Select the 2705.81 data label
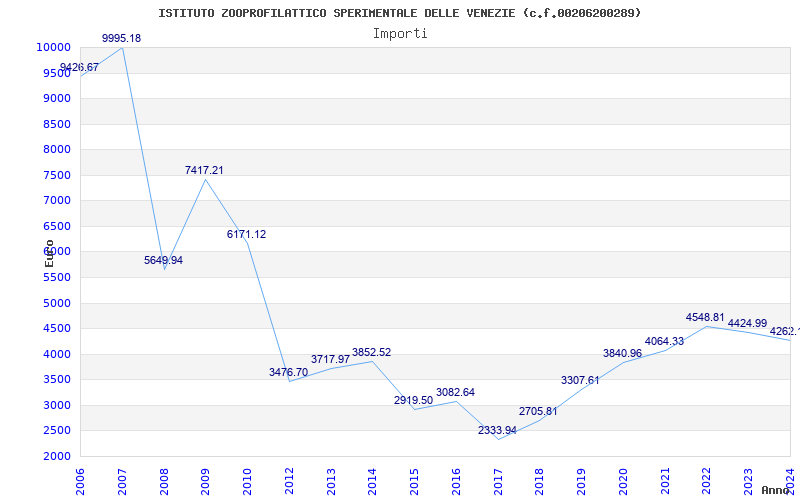 [x=538, y=411]
